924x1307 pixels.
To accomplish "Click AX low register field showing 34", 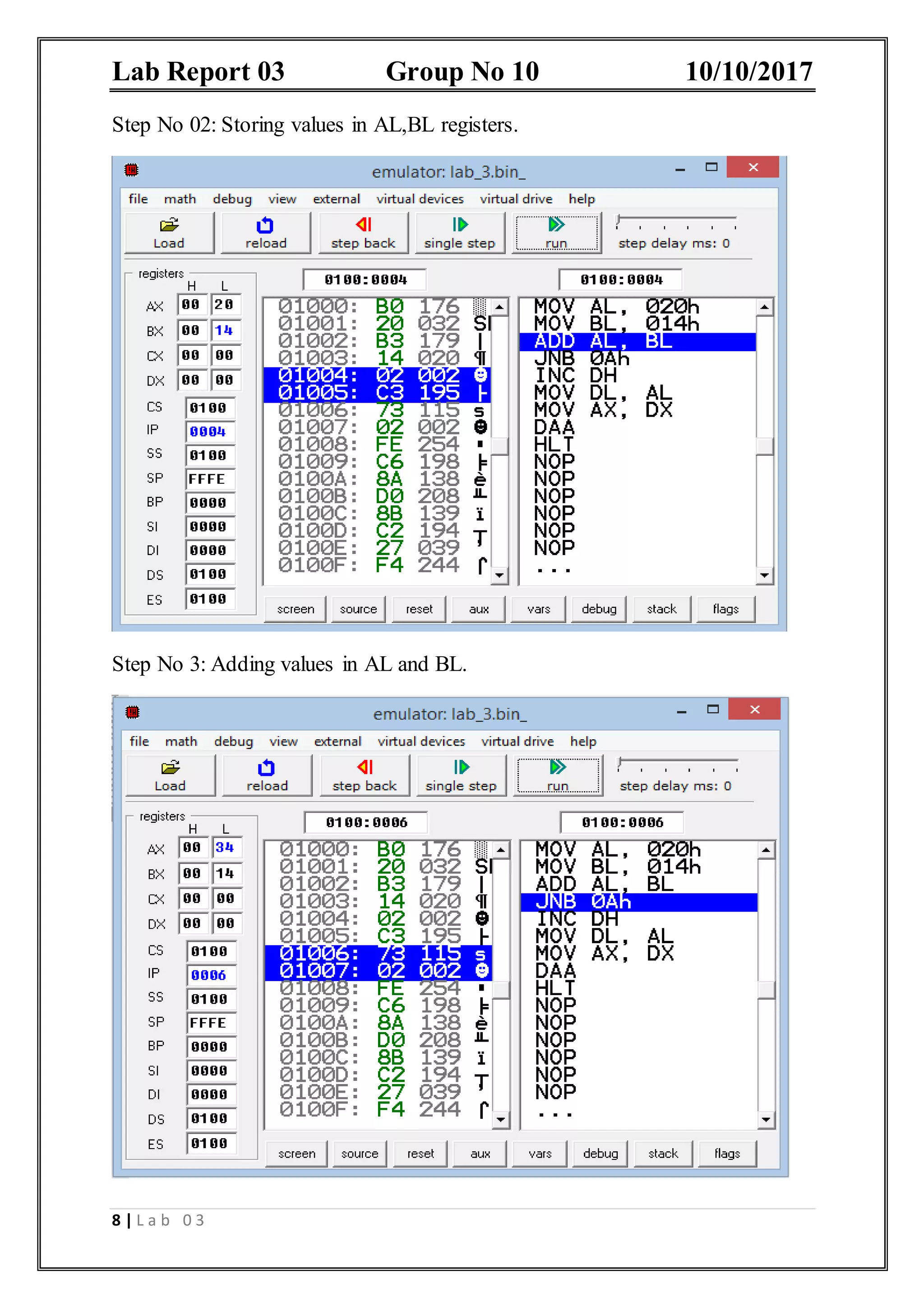I will [x=227, y=848].
